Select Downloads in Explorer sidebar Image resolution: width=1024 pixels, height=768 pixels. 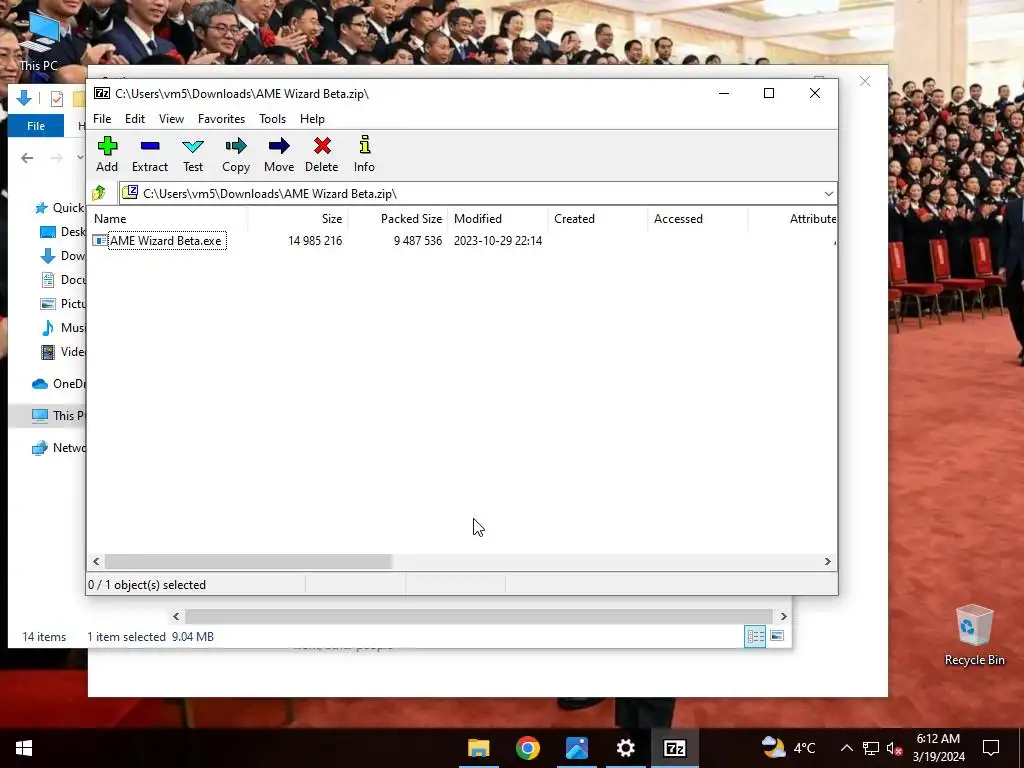click(63, 256)
